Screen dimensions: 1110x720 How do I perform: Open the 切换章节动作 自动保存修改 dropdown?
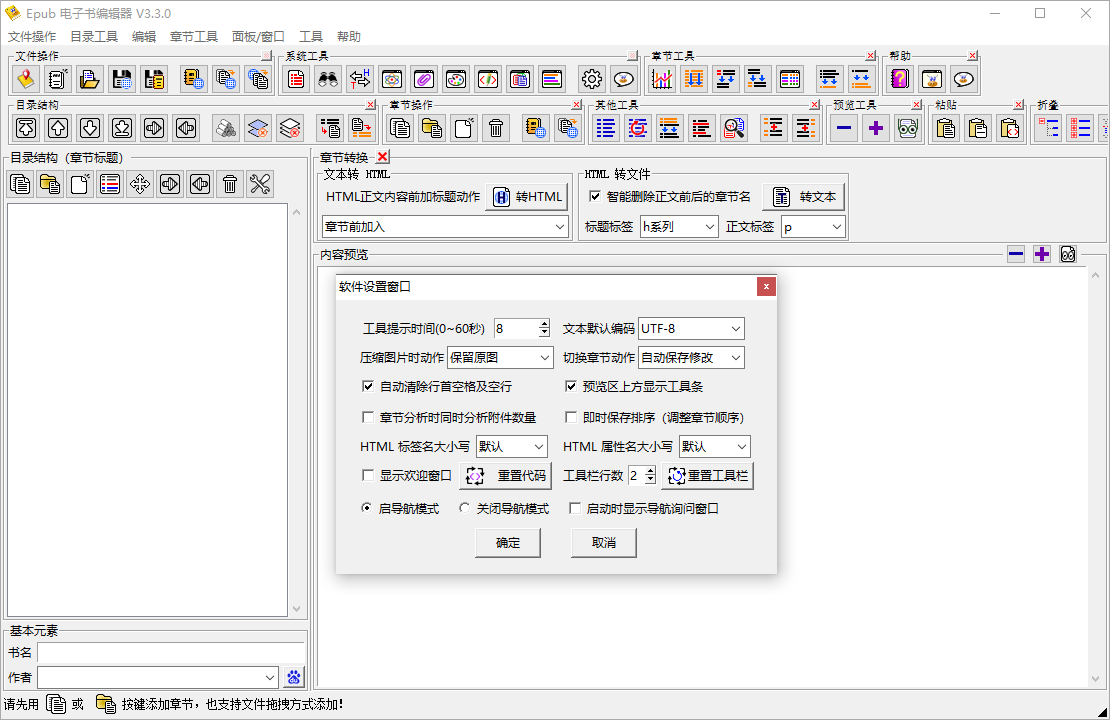691,358
